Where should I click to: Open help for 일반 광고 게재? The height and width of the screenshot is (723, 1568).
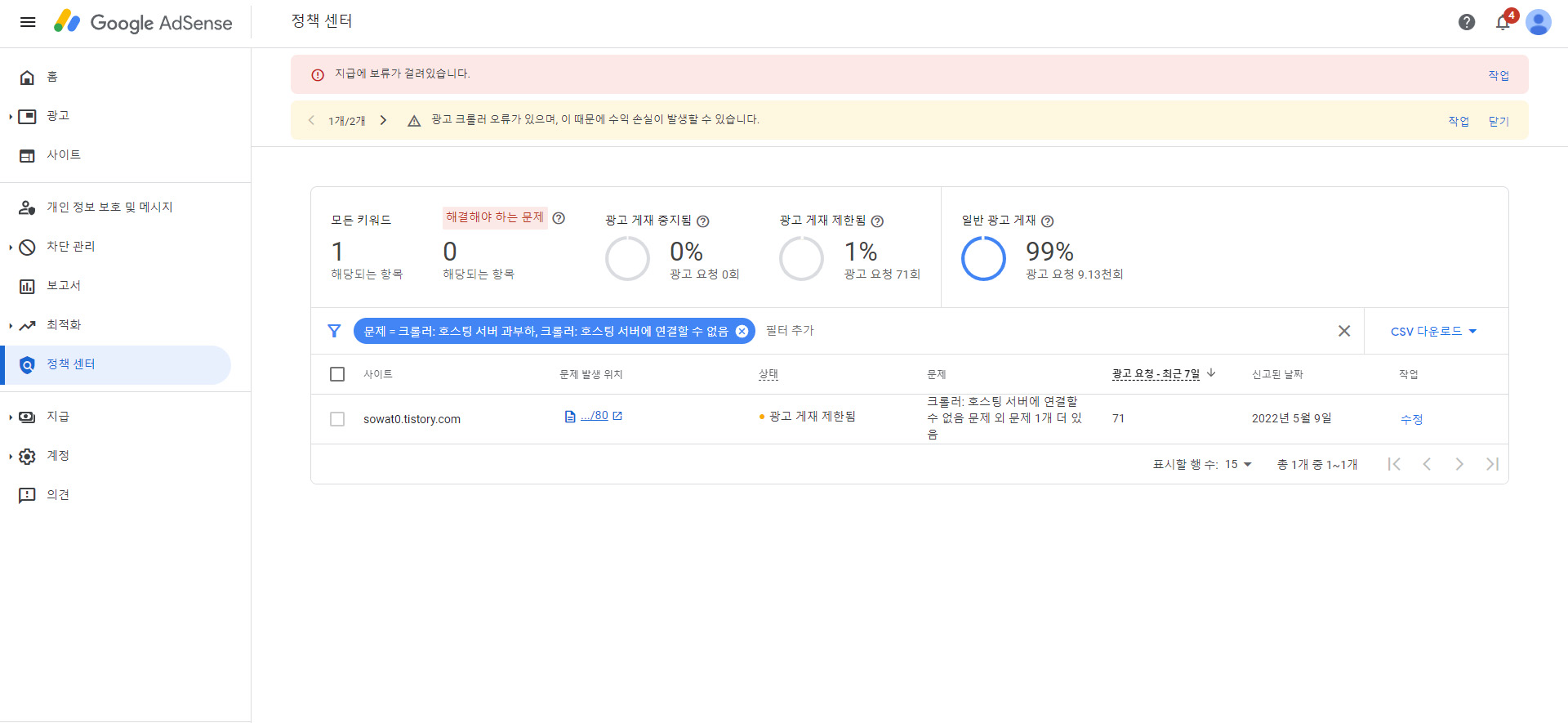1047,221
